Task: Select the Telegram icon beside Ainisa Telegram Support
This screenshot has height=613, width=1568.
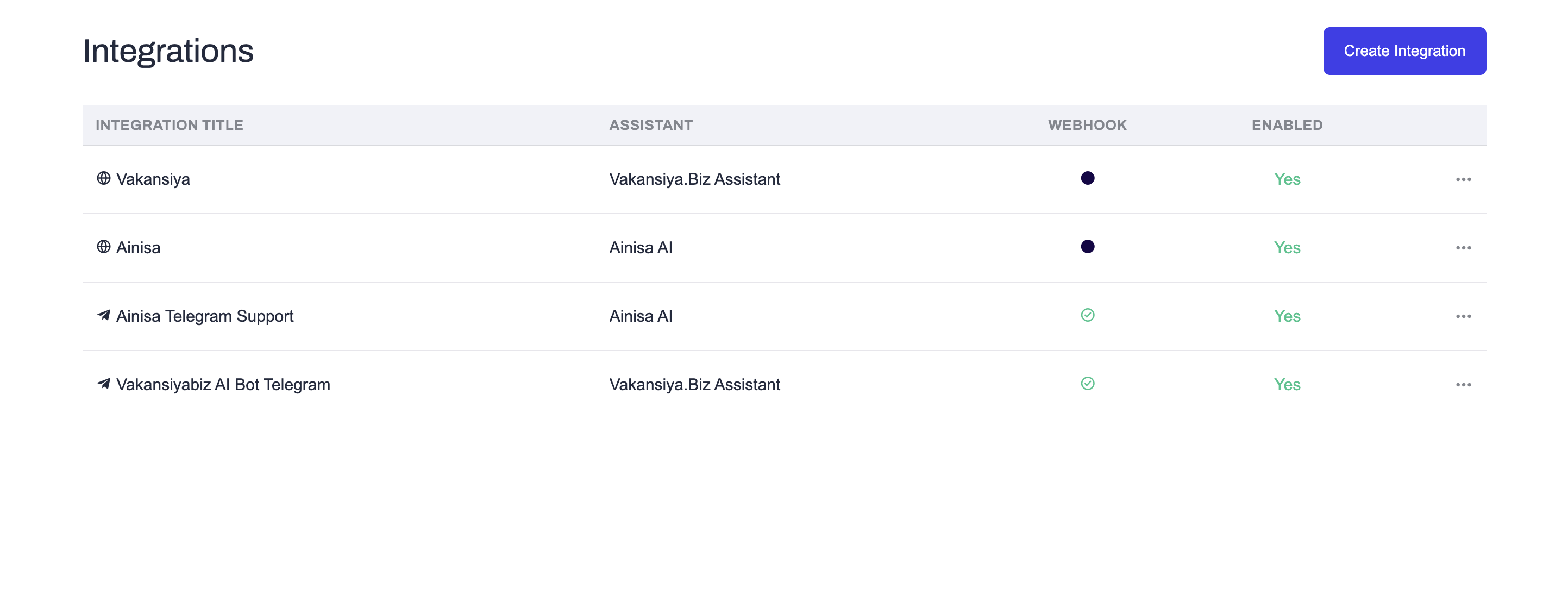Action: point(103,315)
